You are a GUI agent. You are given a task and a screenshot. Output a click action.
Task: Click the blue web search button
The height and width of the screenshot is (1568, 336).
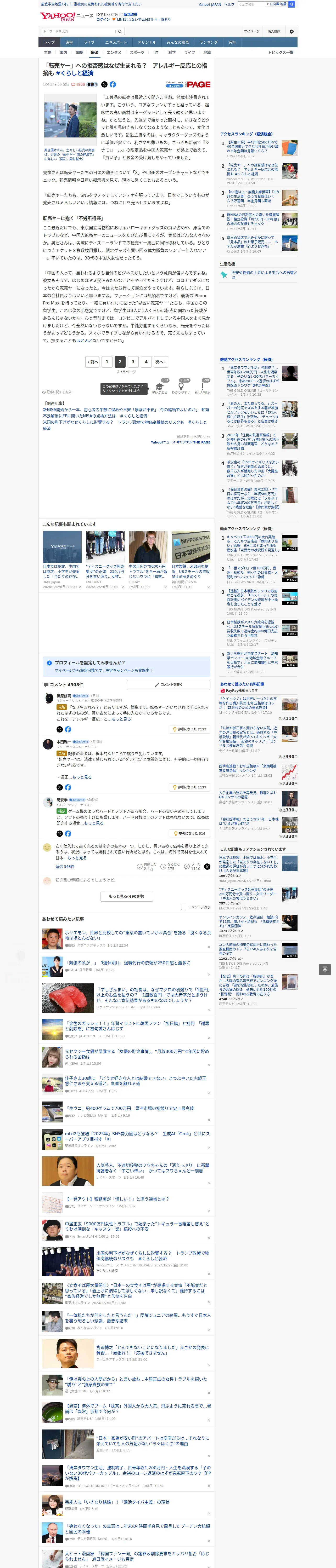pyautogui.click(x=292, y=4)
